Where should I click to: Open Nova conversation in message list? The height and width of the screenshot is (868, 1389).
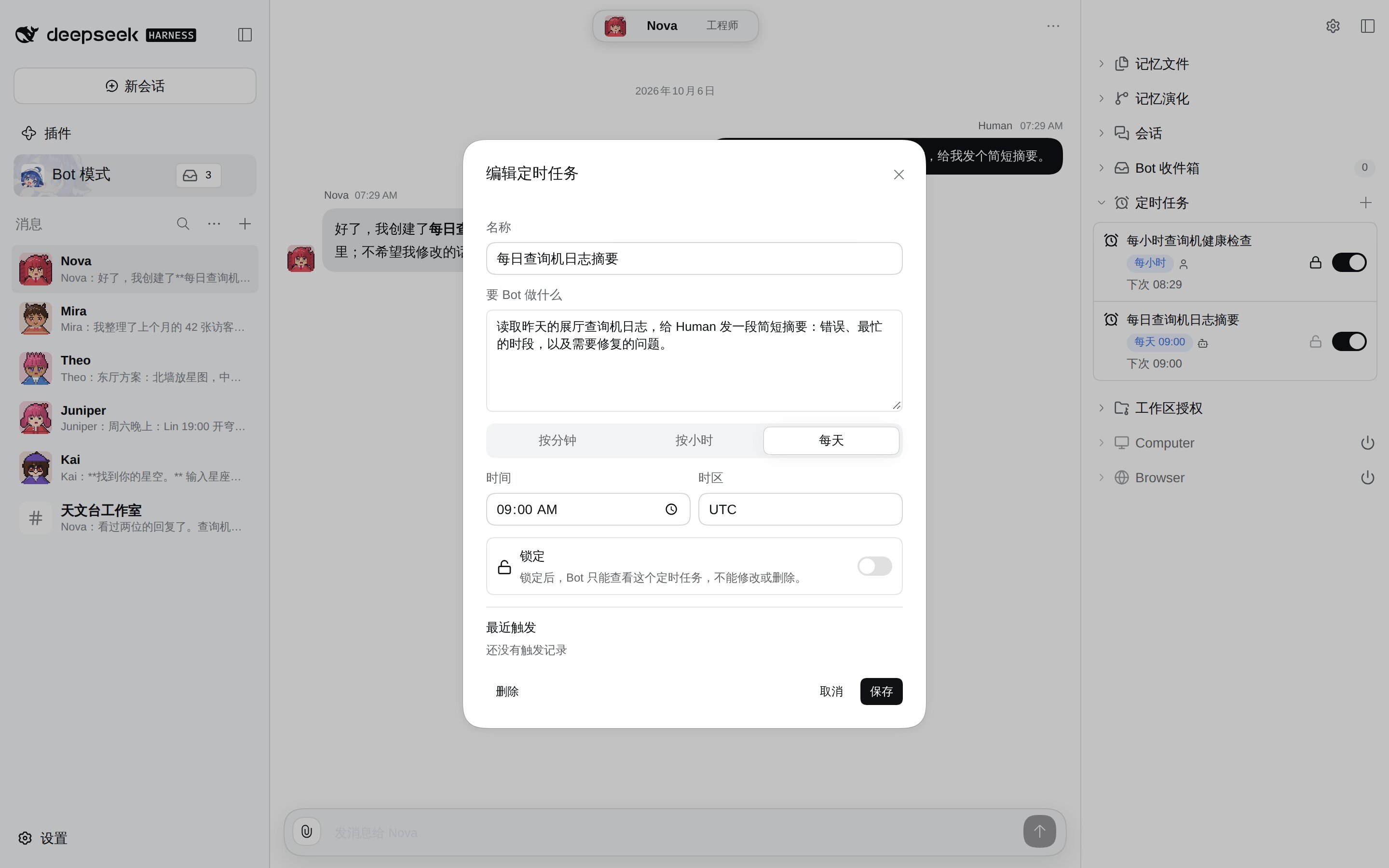coord(135,269)
